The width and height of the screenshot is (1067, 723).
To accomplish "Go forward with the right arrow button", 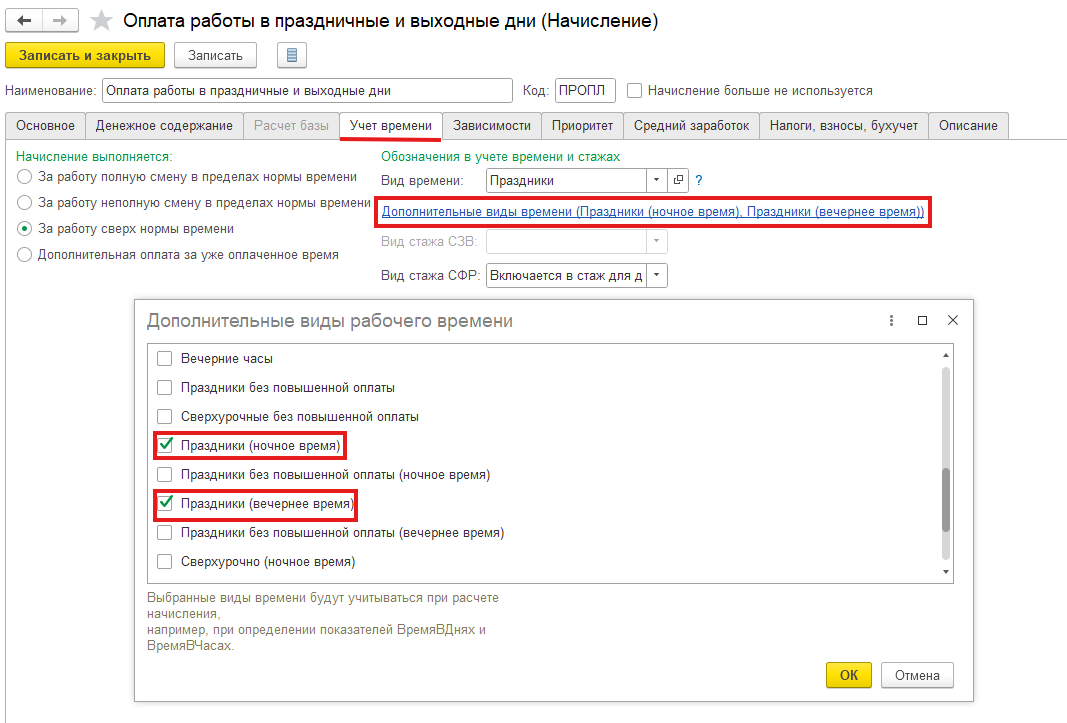I will (60, 20).
